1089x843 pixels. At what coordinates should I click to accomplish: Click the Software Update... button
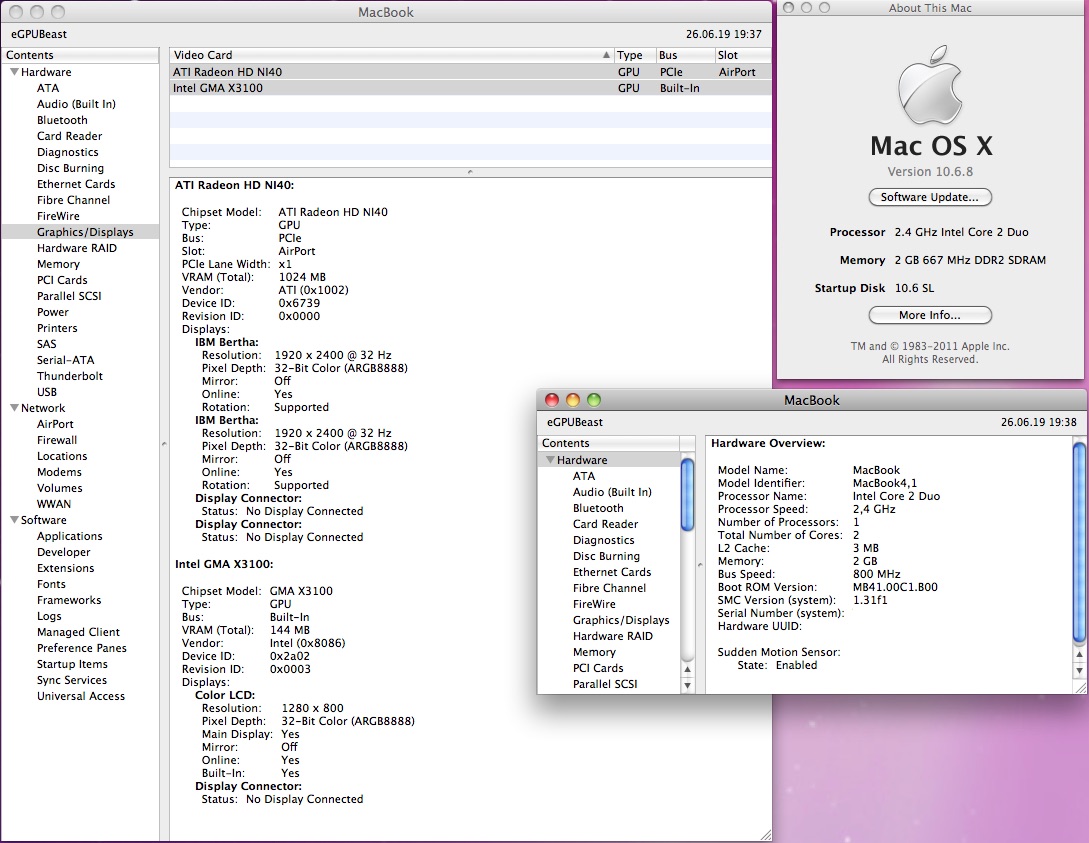930,197
